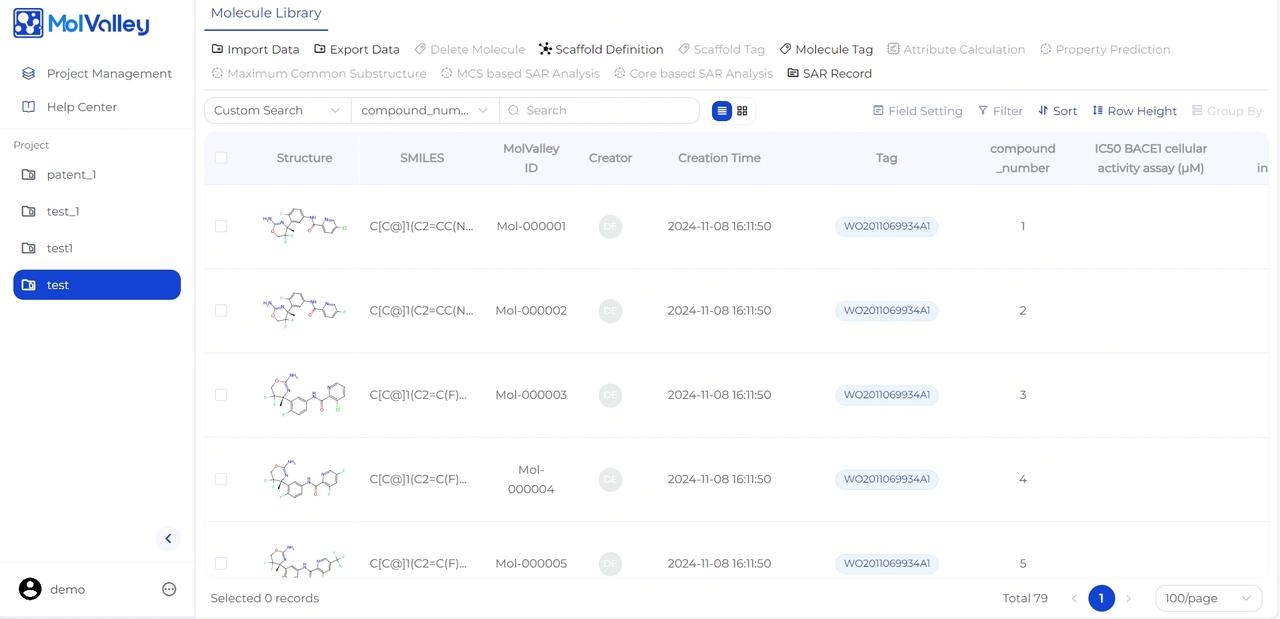This screenshot has width=1280, height=619.
Task: Open Scaffold Definition tool
Action: pos(600,49)
